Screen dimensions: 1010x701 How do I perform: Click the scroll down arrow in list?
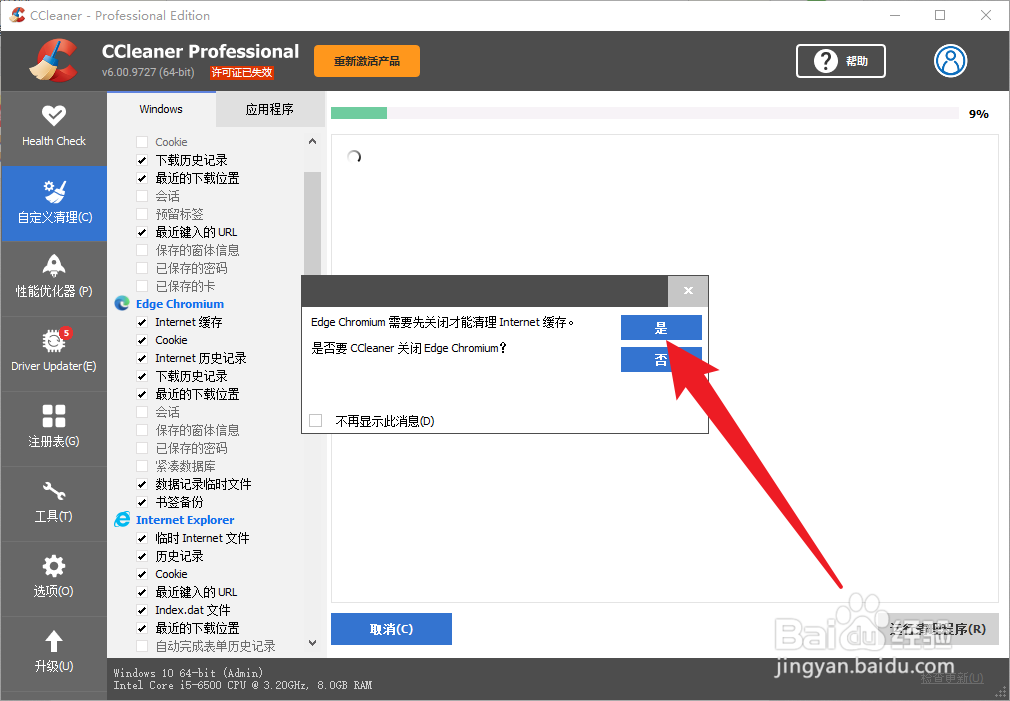(x=312, y=643)
